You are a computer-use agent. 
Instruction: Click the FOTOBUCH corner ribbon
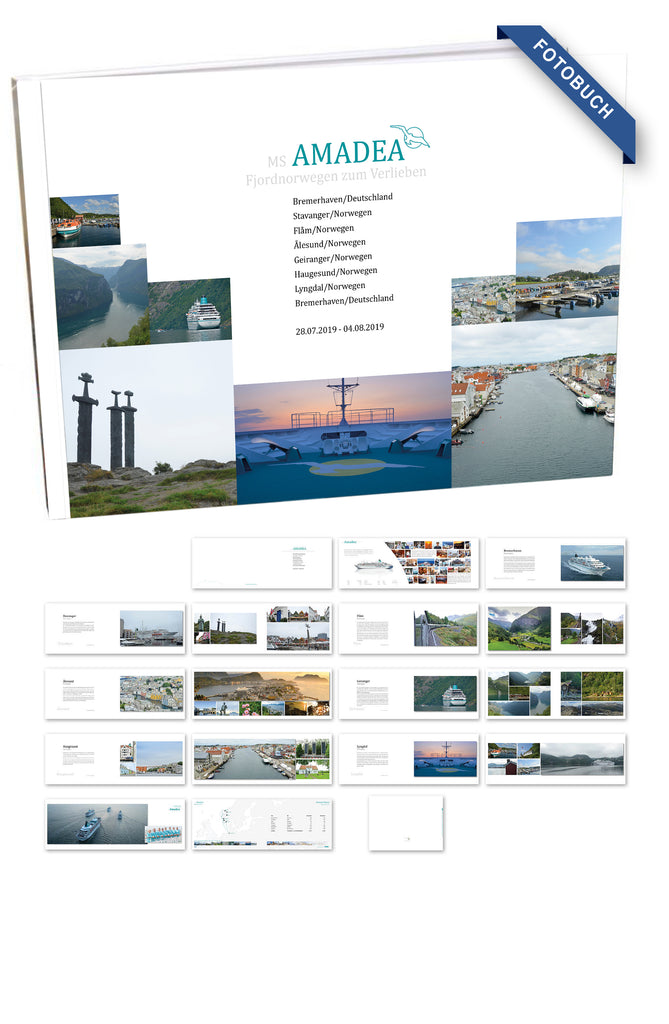coord(567,93)
